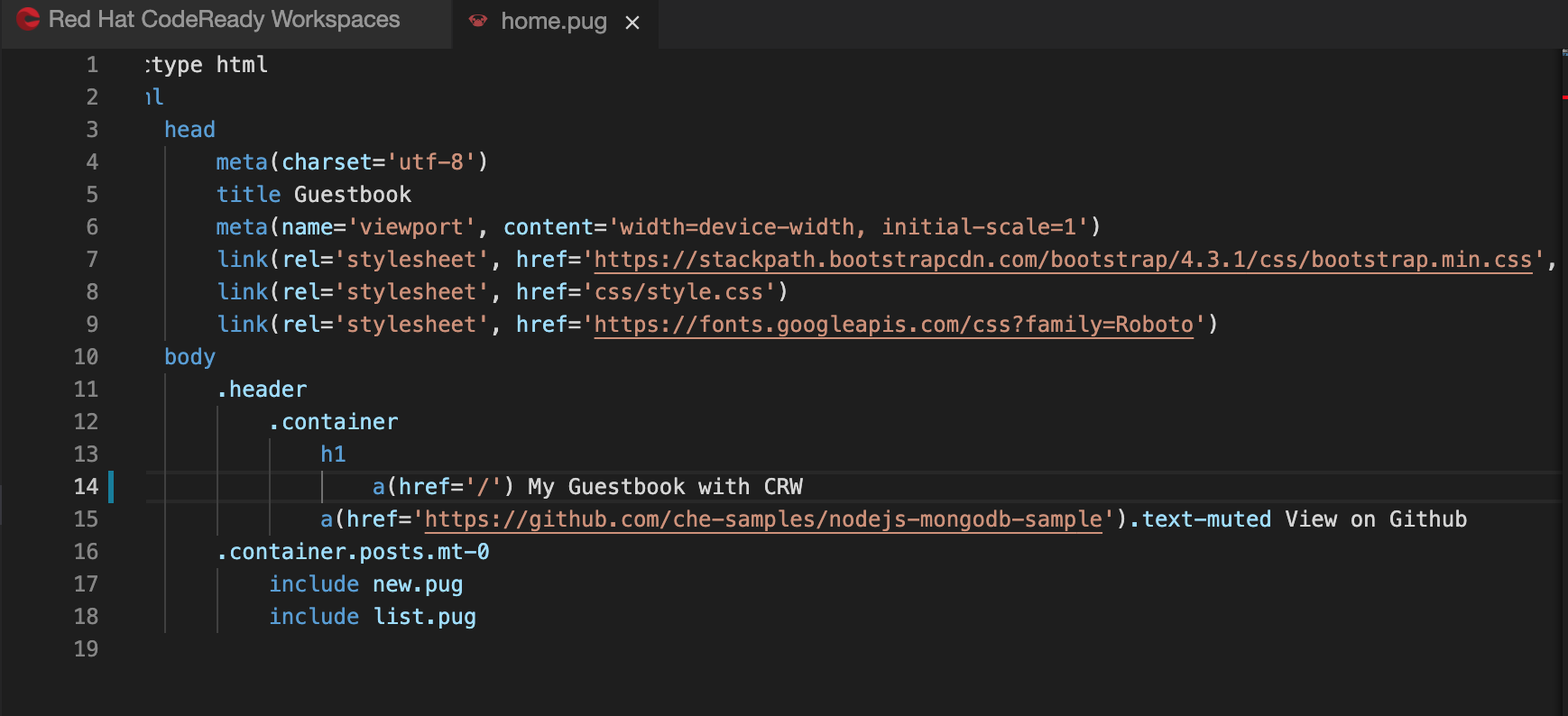Click 'View on Github' text on line 15
The height and width of the screenshot is (716, 1568).
click(x=1376, y=519)
